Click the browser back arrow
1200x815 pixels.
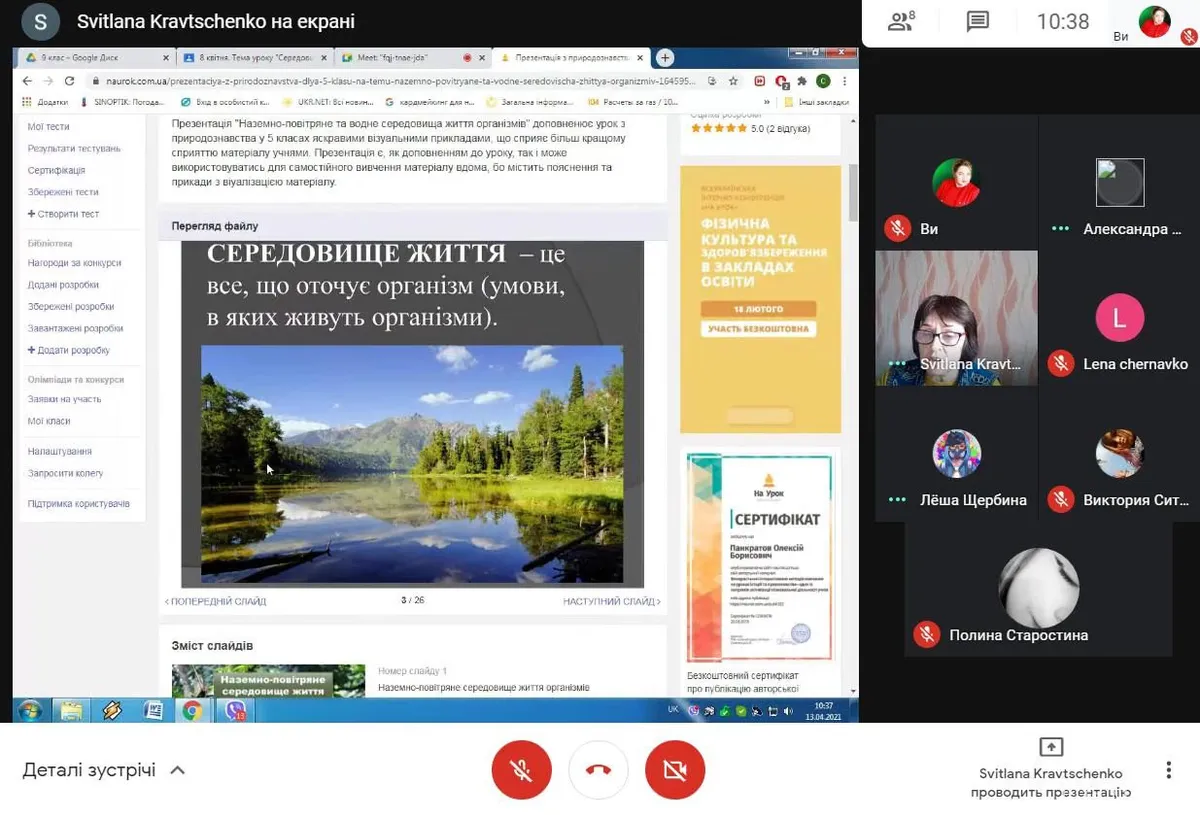coord(26,81)
